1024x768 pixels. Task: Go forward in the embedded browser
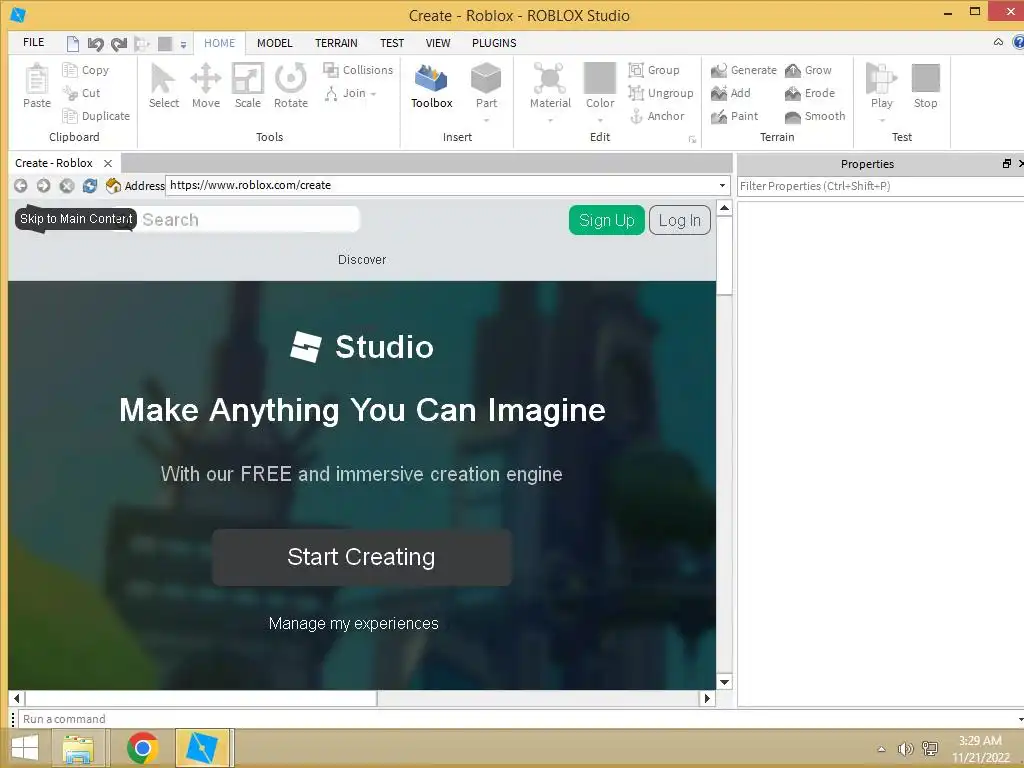43,185
